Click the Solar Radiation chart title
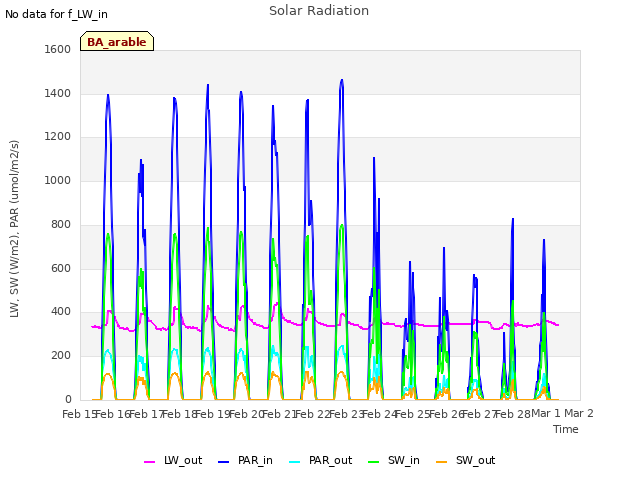This screenshot has height=480, width=640. [319, 11]
